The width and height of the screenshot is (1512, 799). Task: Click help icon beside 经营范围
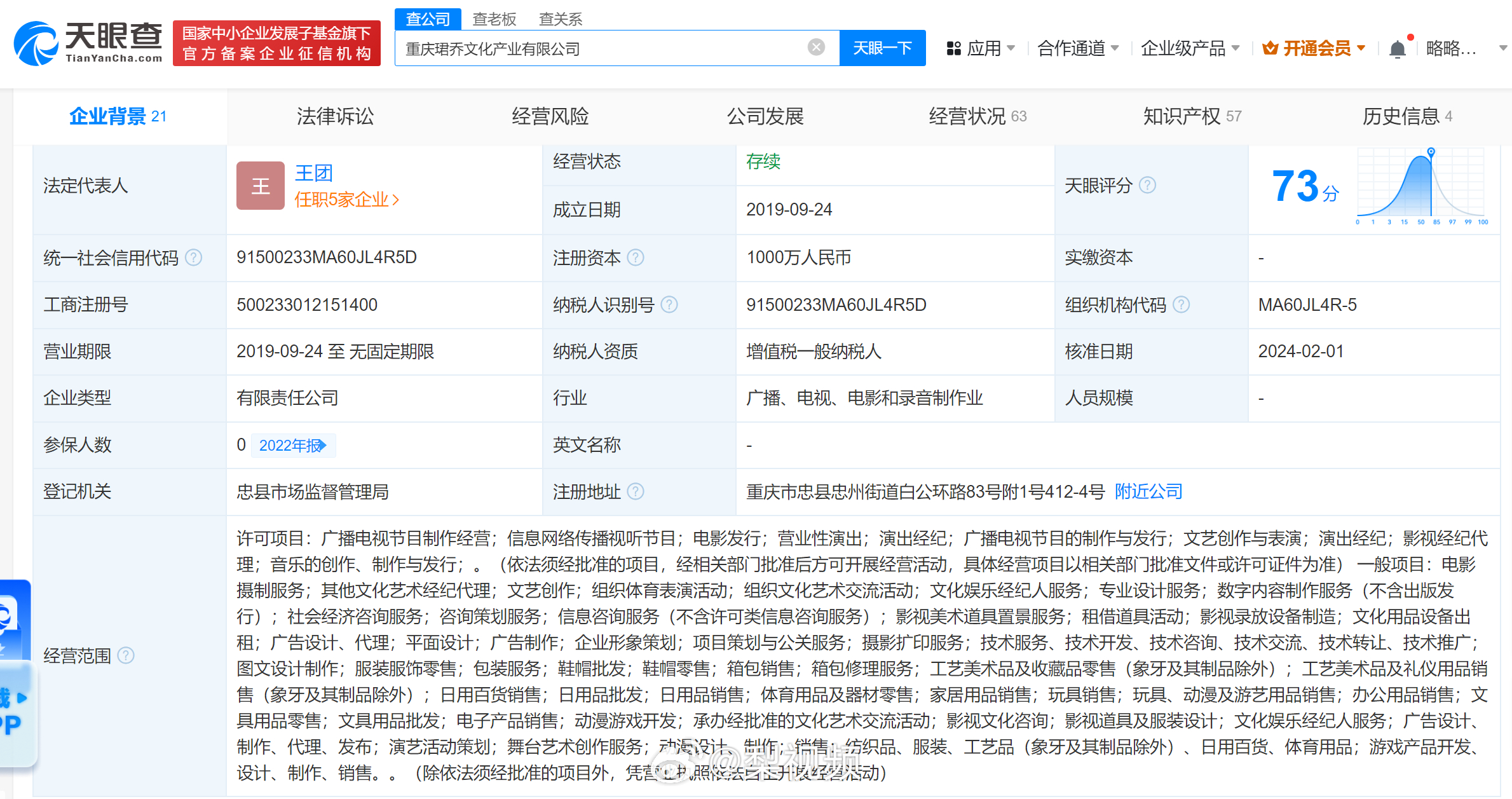pyautogui.click(x=126, y=655)
